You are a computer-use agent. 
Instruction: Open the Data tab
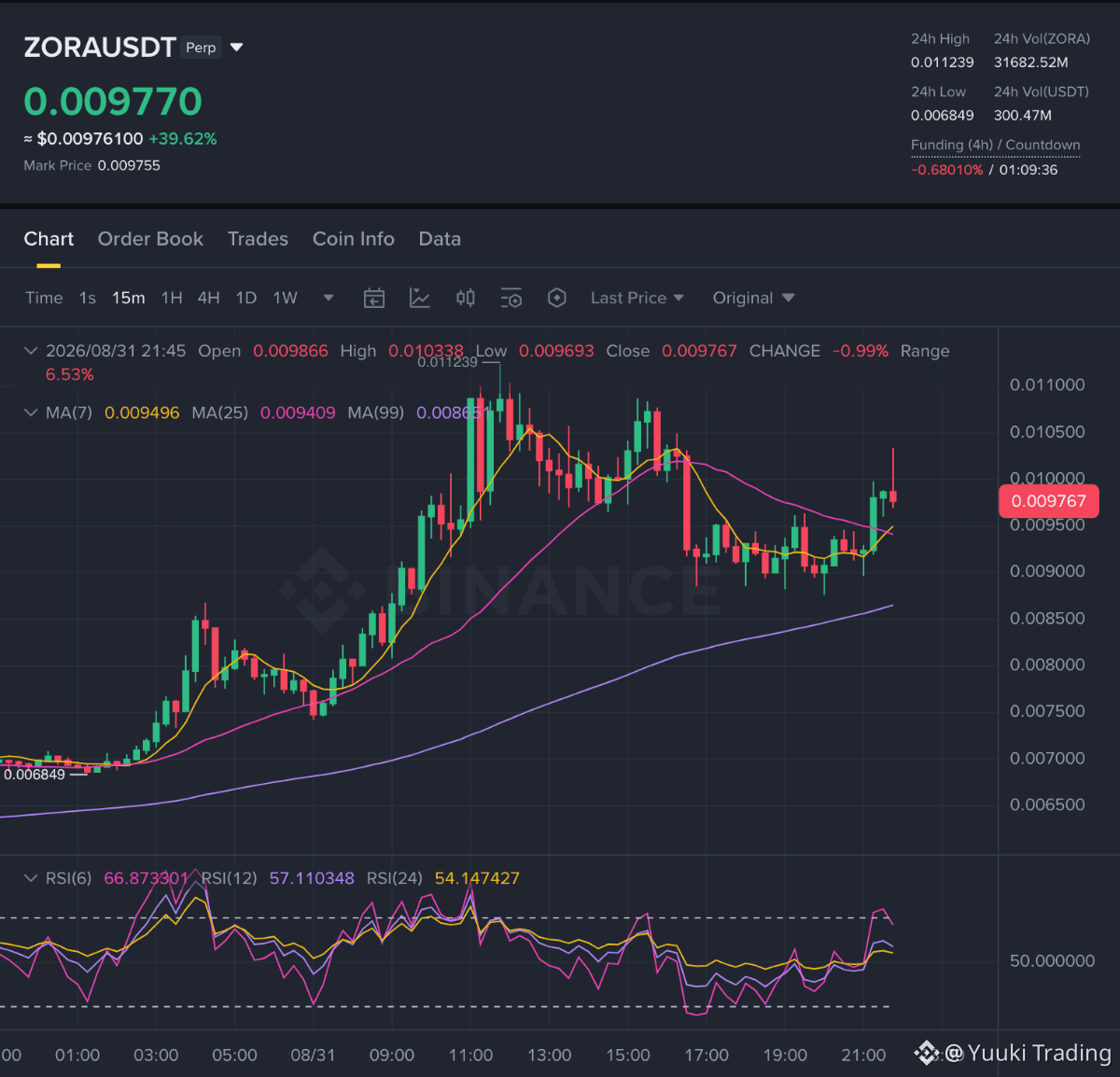tap(440, 239)
